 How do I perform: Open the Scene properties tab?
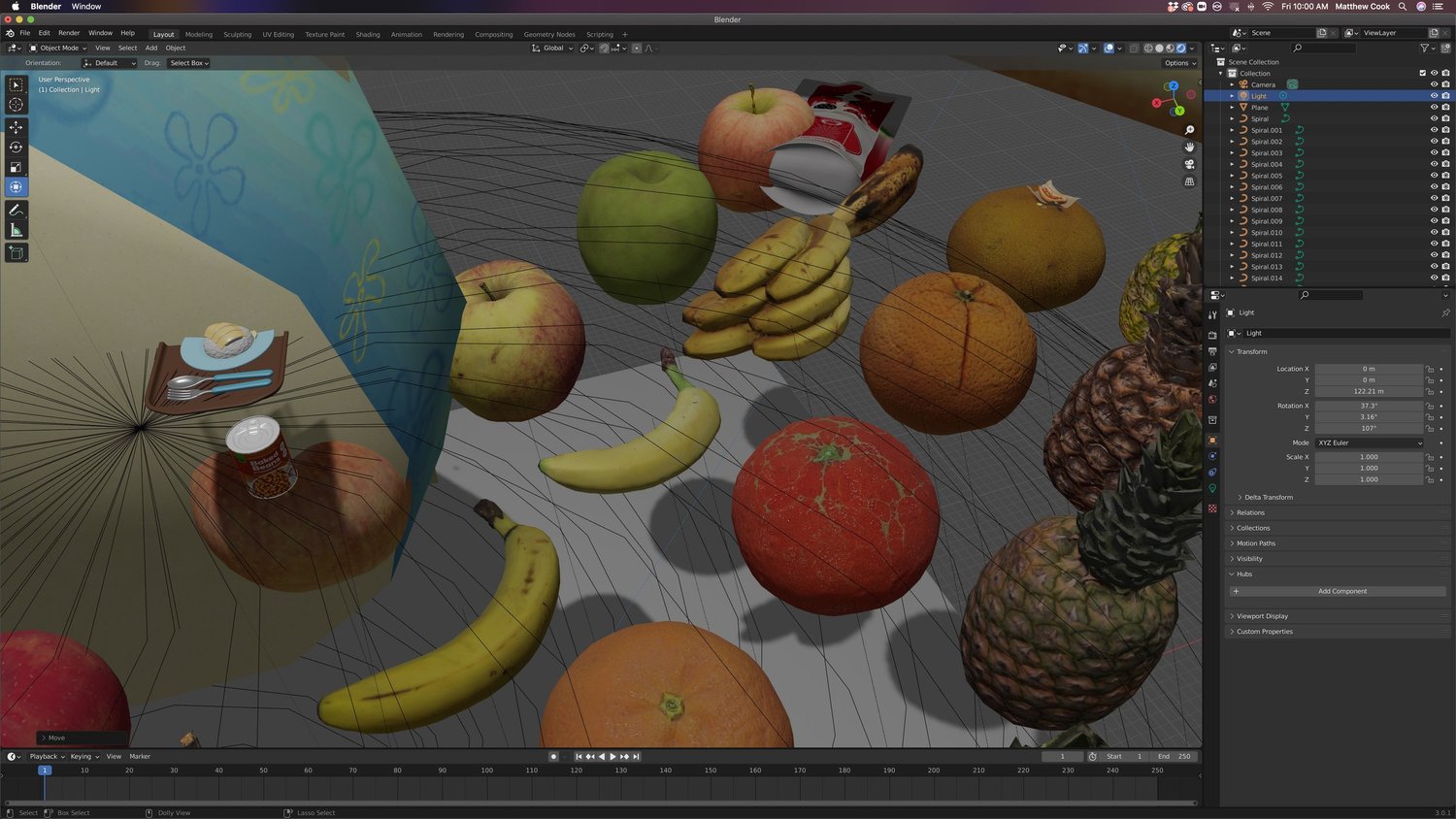1212,383
